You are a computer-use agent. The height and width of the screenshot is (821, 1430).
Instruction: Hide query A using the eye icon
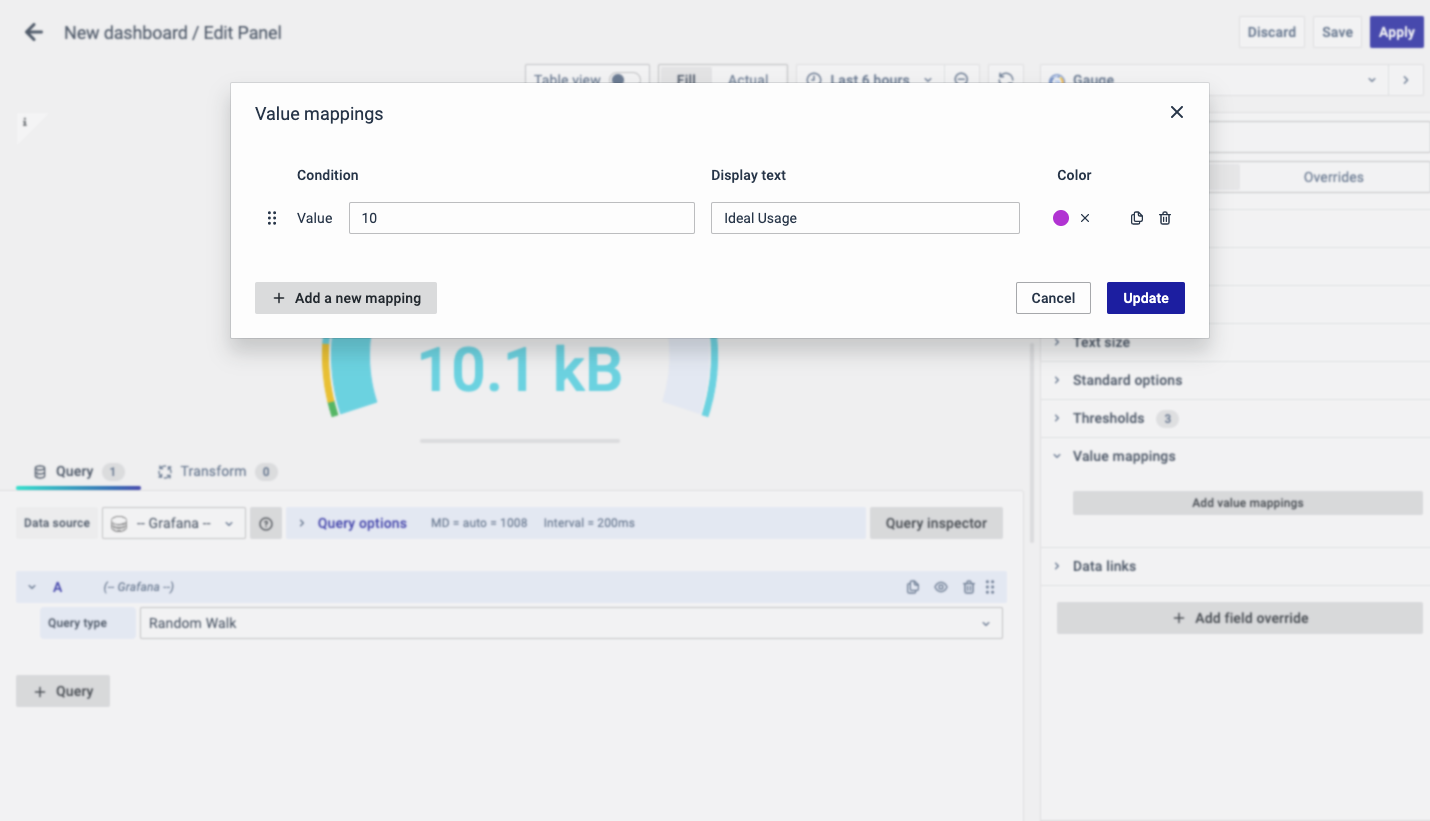pos(940,587)
